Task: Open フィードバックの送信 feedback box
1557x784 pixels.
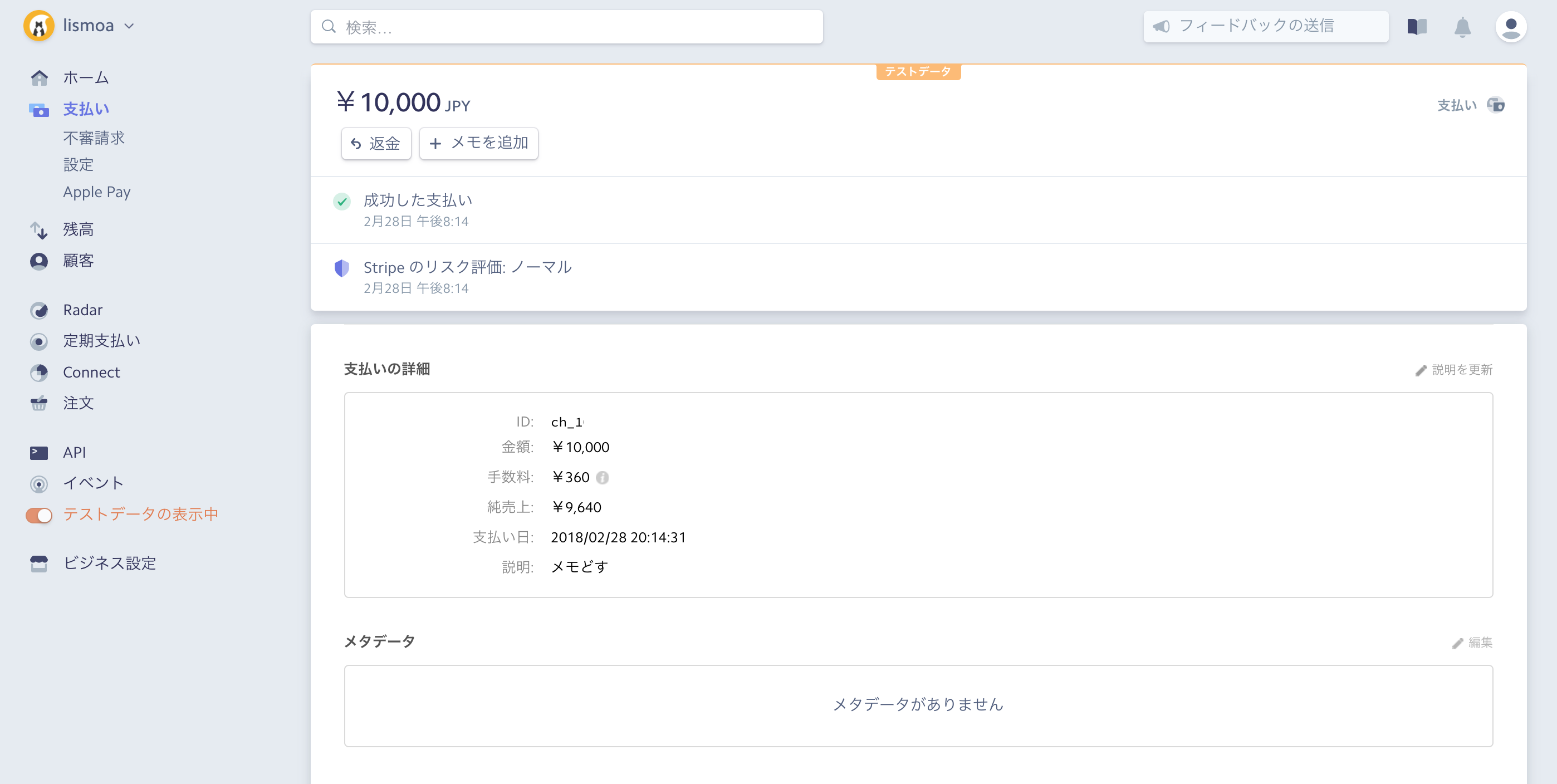Action: [x=1265, y=27]
